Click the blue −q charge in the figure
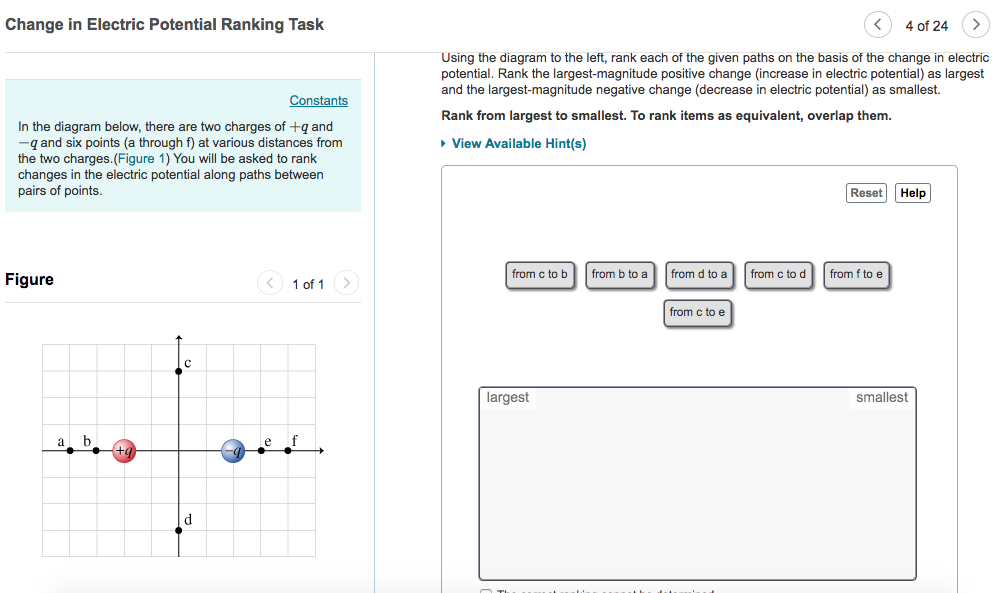 click(233, 450)
